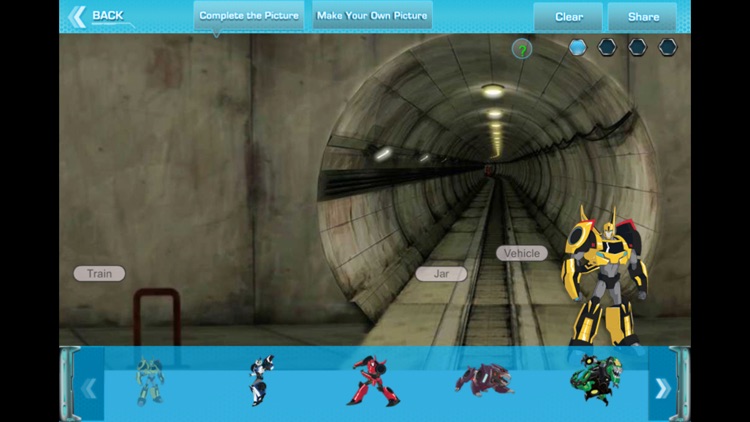Open Make Your Own Picture tab
750x422 pixels.
tap(372, 15)
